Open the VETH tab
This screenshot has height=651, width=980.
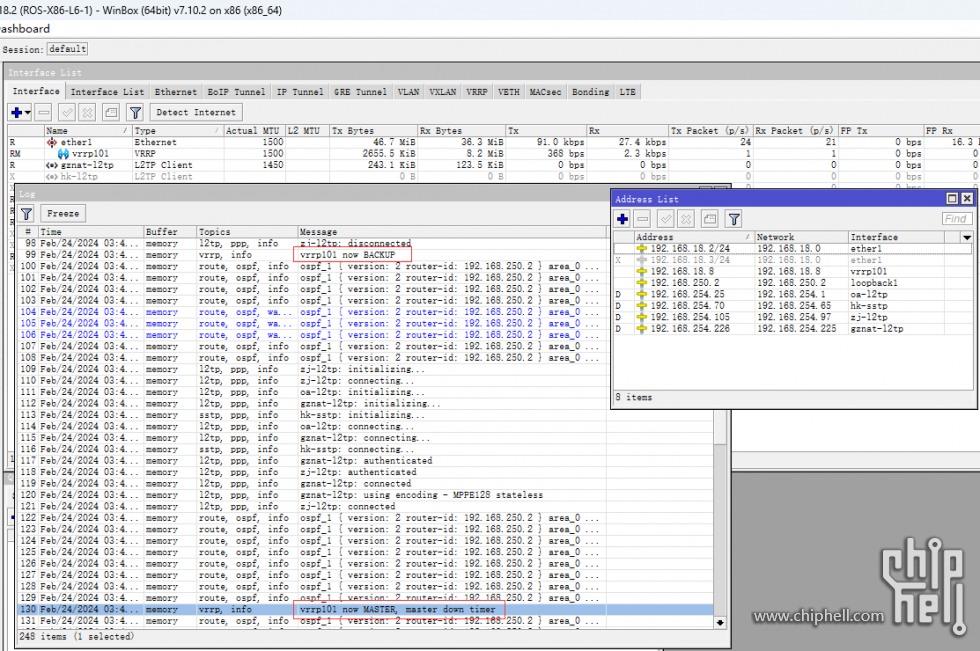(509, 92)
